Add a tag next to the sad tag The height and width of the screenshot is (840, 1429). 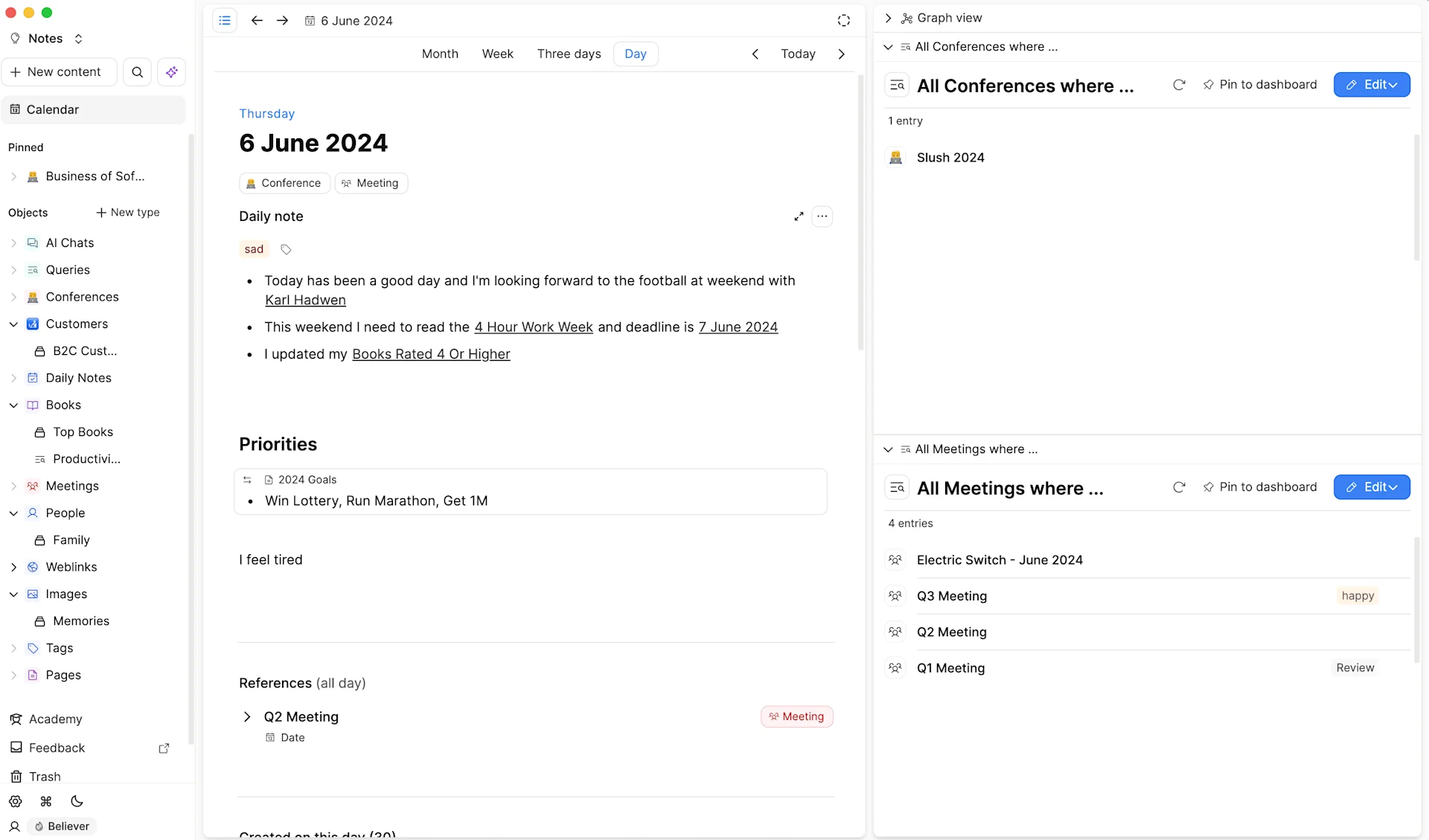(286, 249)
